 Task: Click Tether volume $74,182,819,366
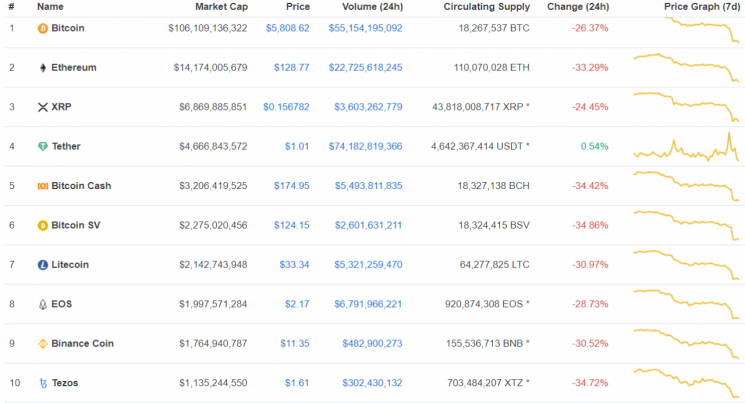tap(366, 146)
